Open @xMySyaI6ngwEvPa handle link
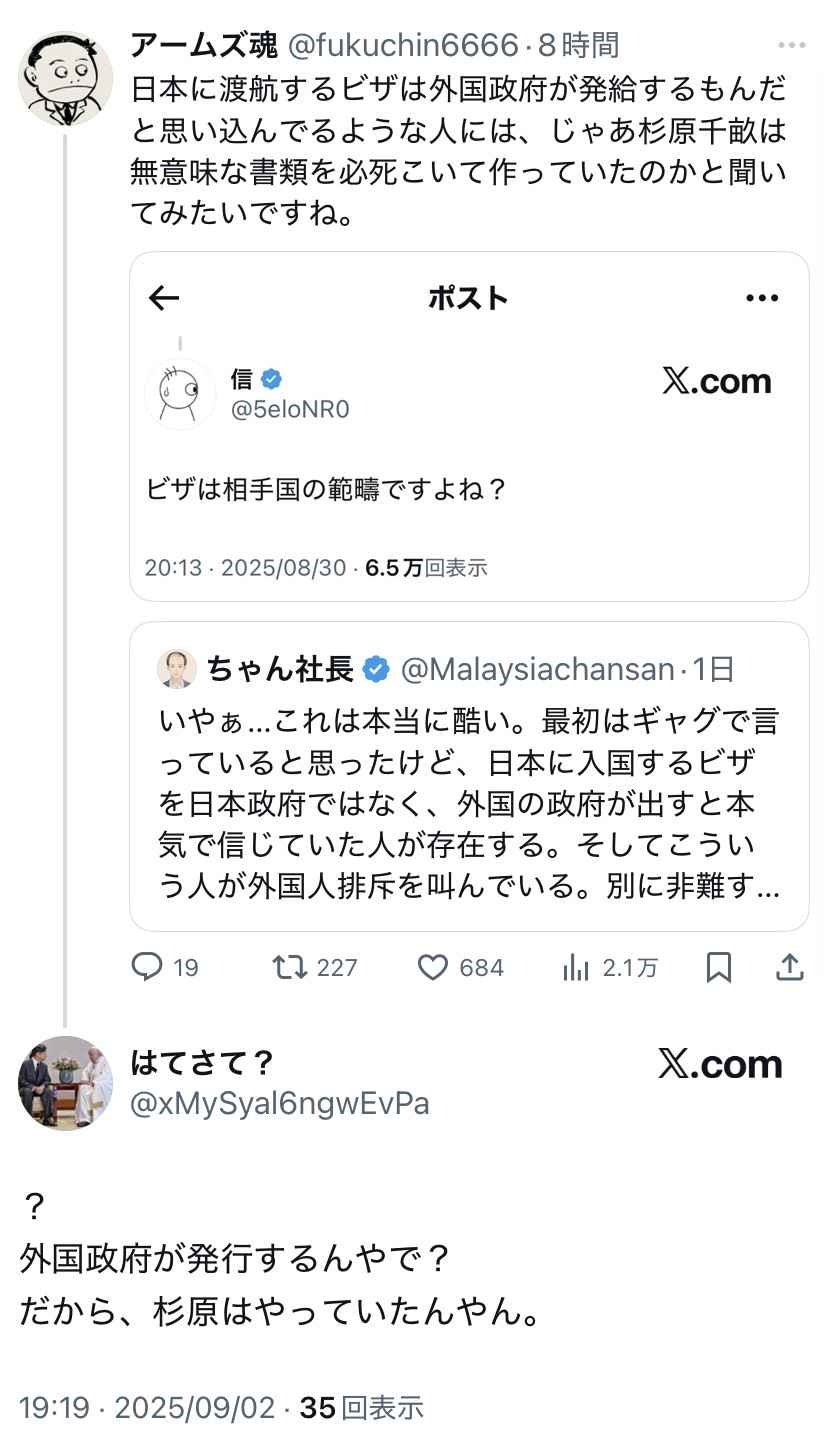 [280, 1103]
